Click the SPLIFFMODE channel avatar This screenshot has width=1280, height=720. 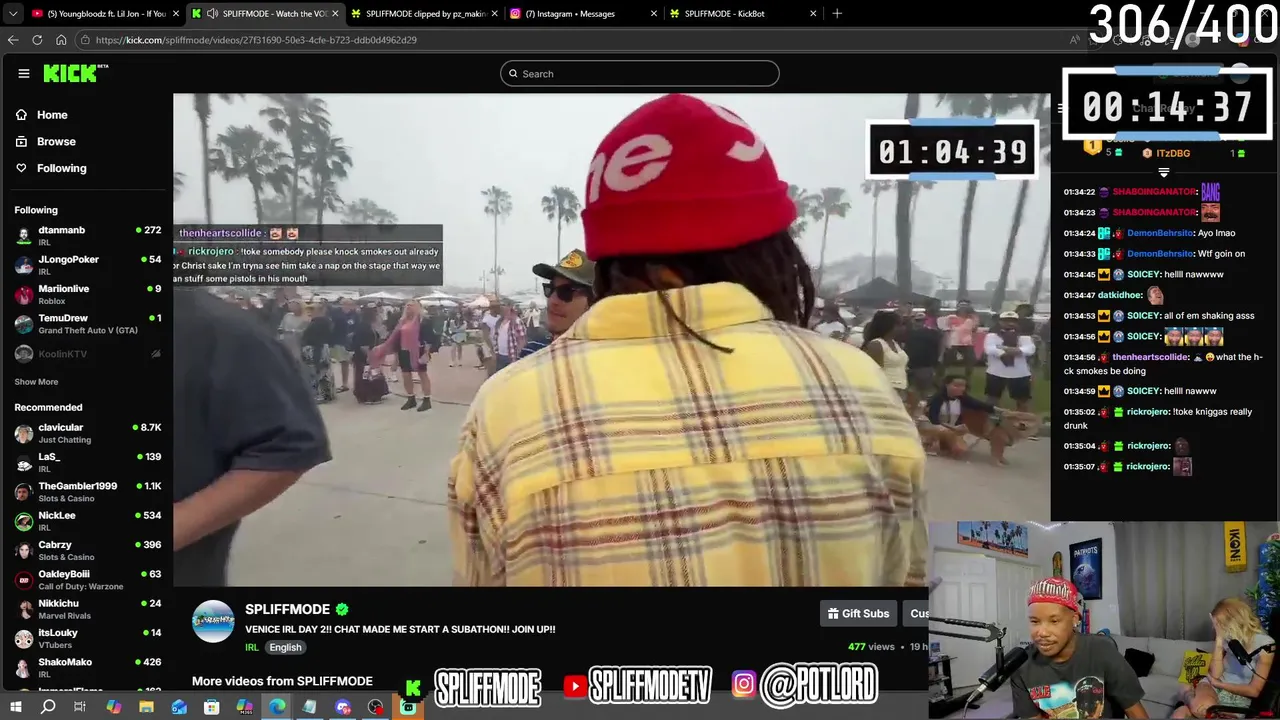(x=213, y=621)
